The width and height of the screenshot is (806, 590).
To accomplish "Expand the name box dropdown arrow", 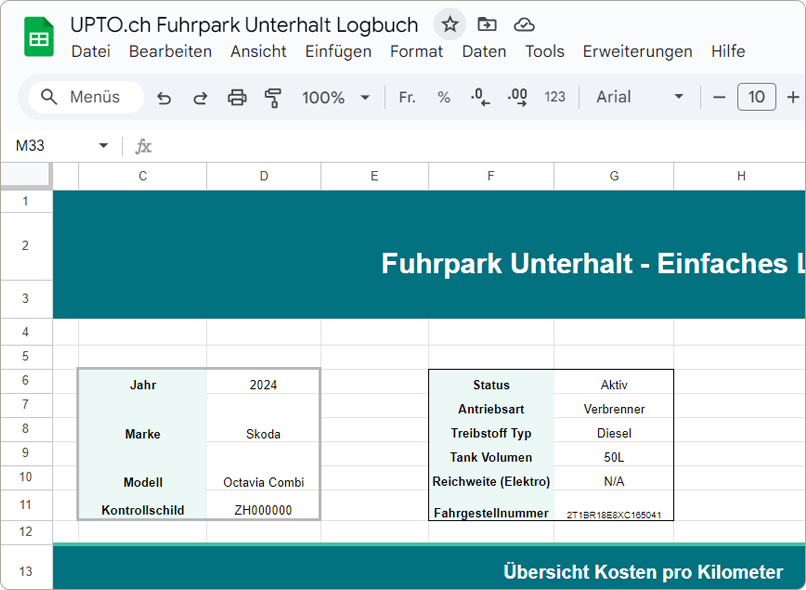I will click(x=103, y=145).
